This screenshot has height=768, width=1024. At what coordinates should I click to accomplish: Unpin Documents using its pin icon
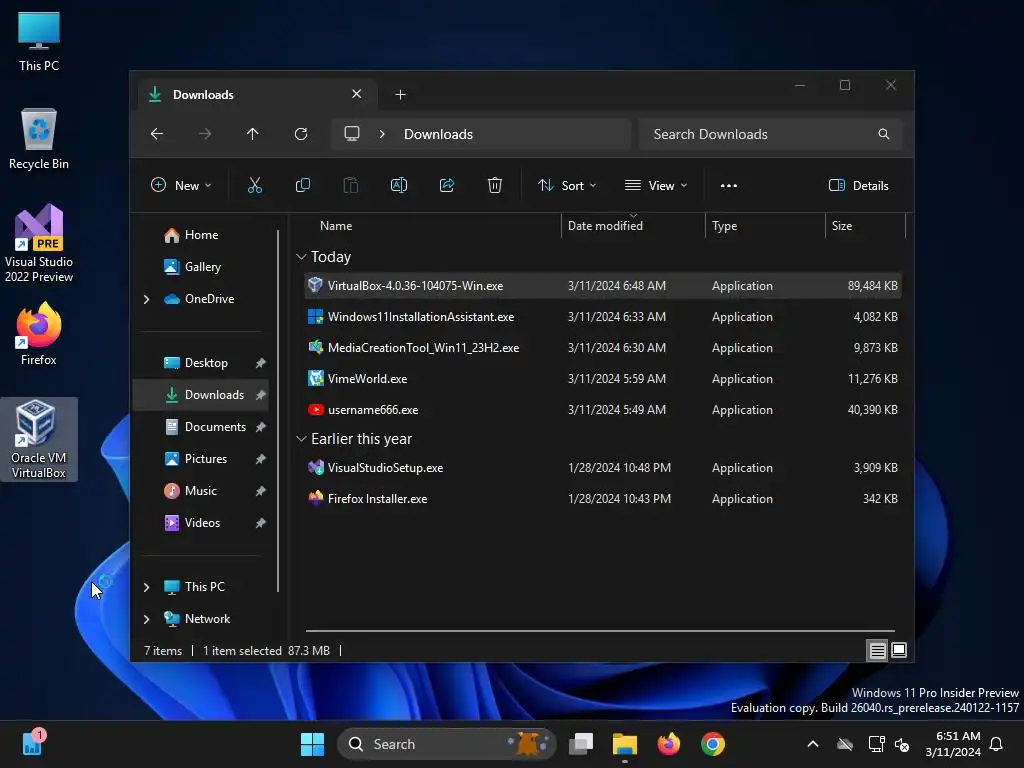261,427
